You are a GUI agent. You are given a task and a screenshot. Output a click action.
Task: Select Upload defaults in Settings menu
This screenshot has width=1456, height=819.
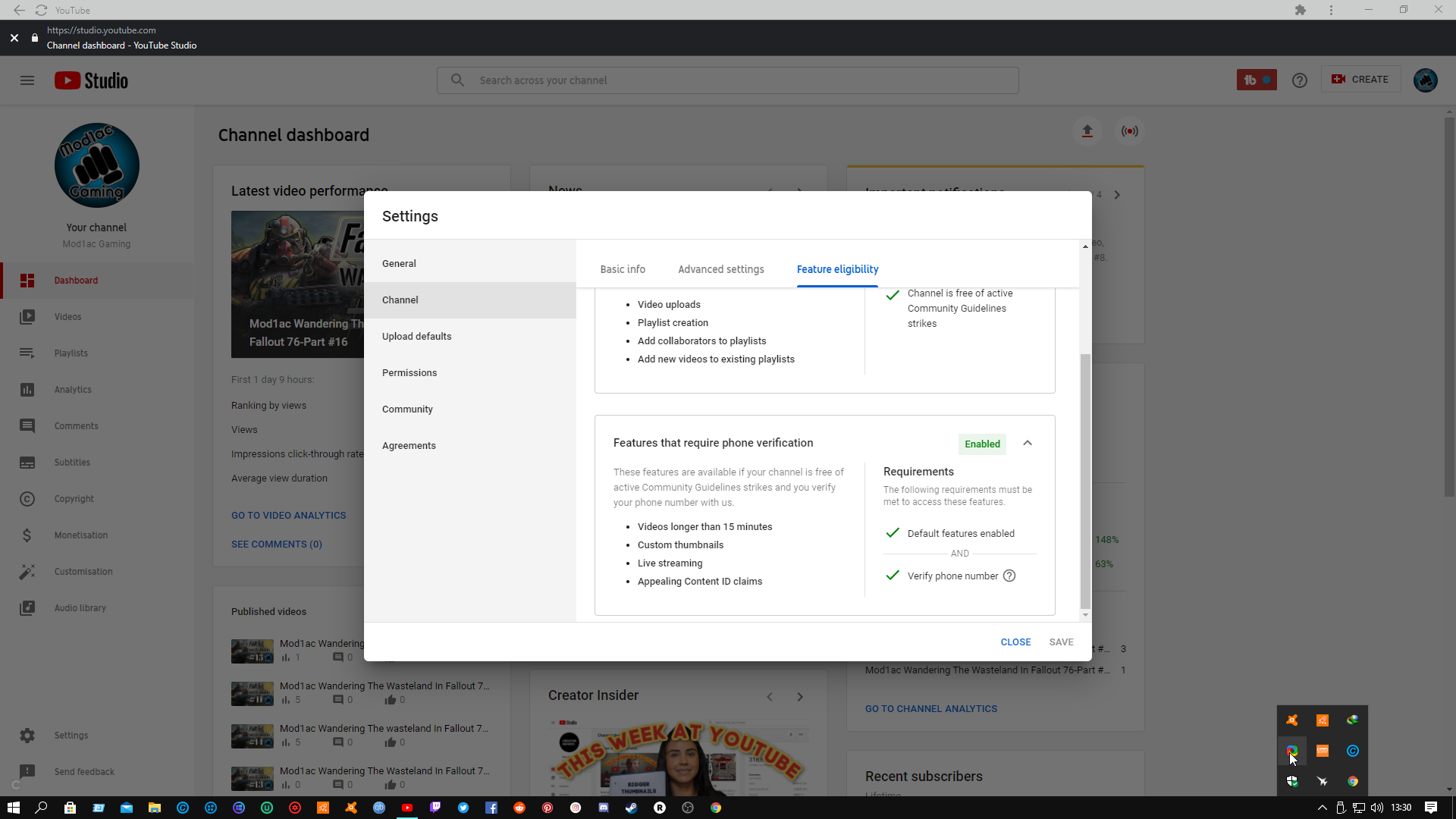[x=470, y=337]
